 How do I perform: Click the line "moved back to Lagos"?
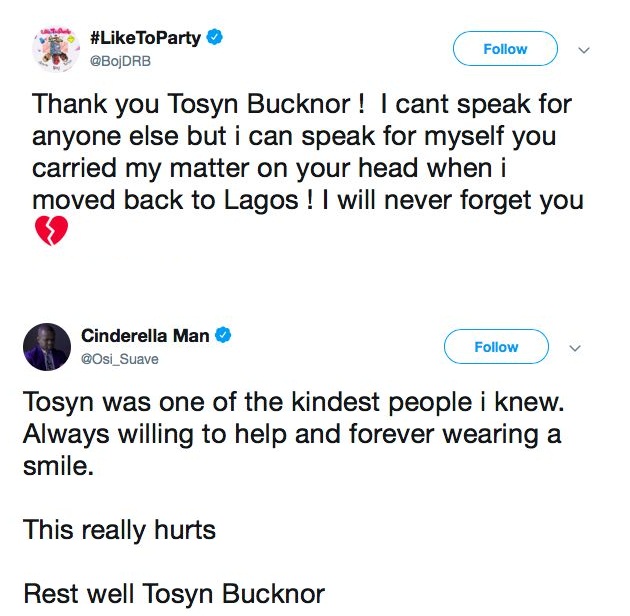(x=307, y=199)
